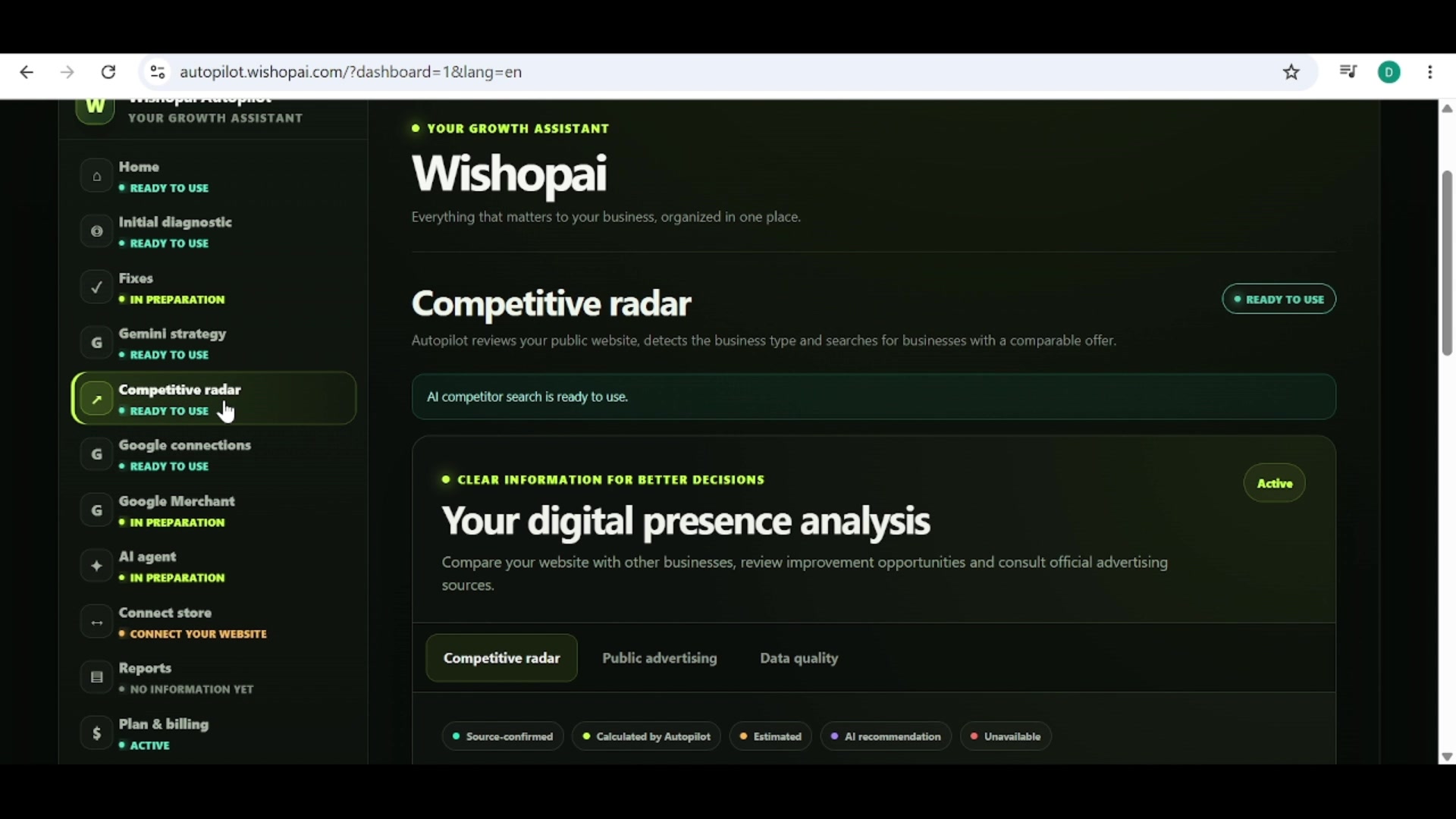Click the browser back arrow
The image size is (1456, 819).
(27, 72)
